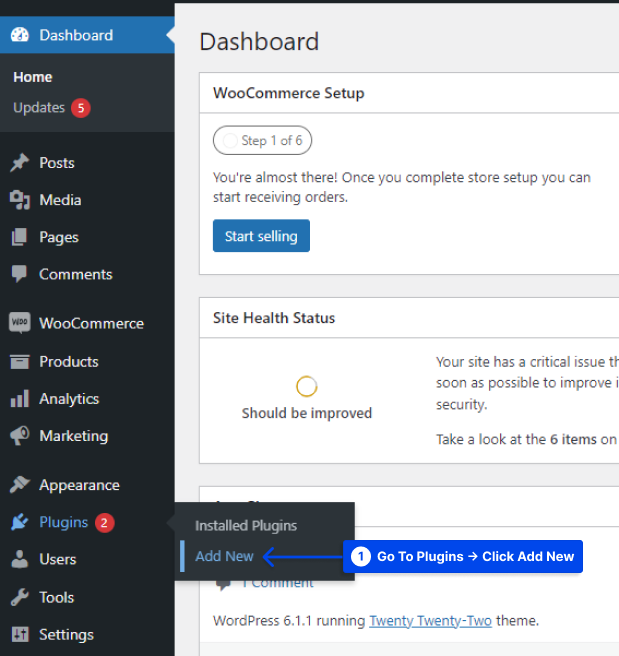
Task: Click the Dashboard gauge icon in sidebar
Action: coord(20,35)
